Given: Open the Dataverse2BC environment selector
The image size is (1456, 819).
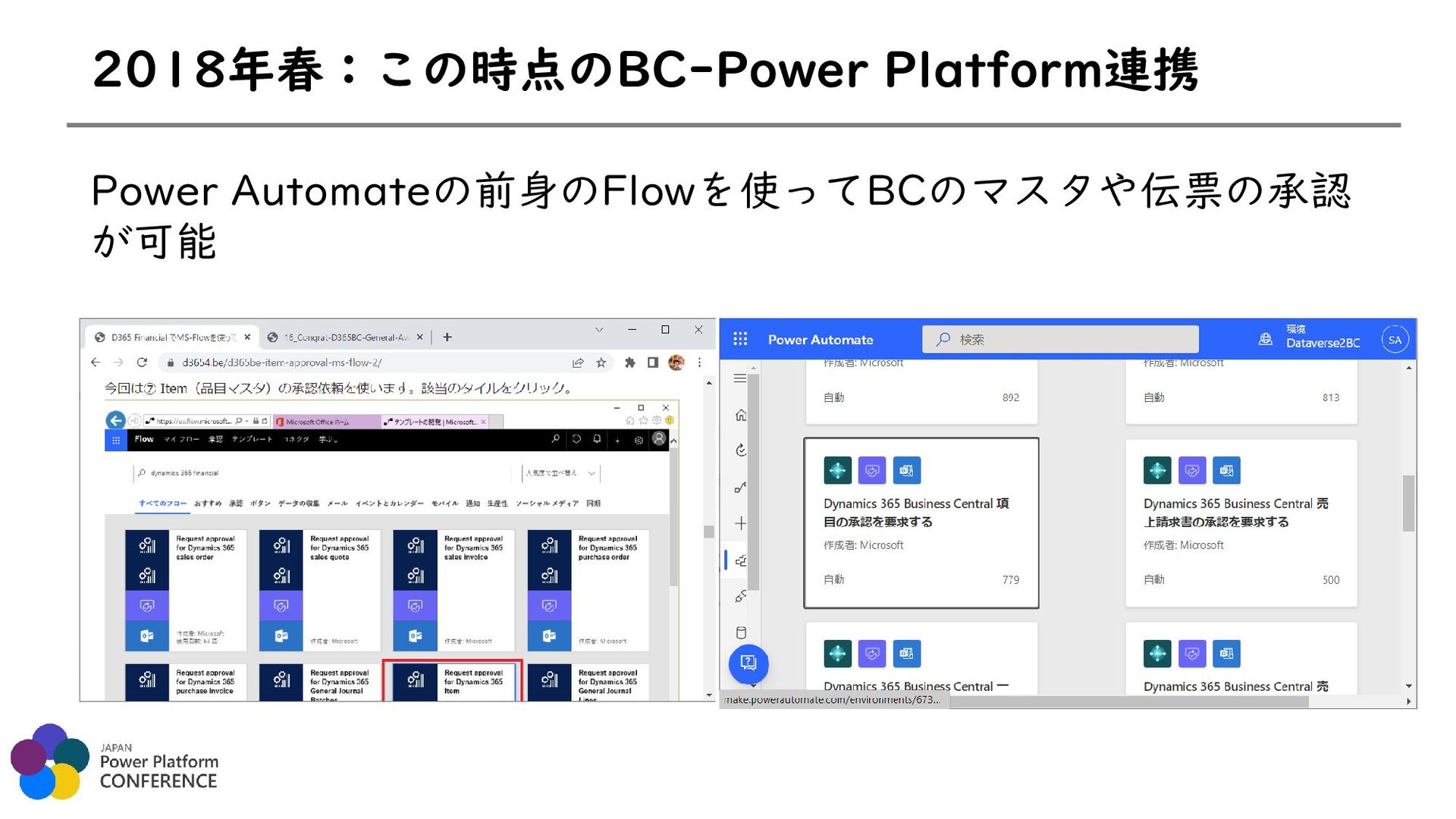Looking at the screenshot, I should pyautogui.click(x=1310, y=337).
